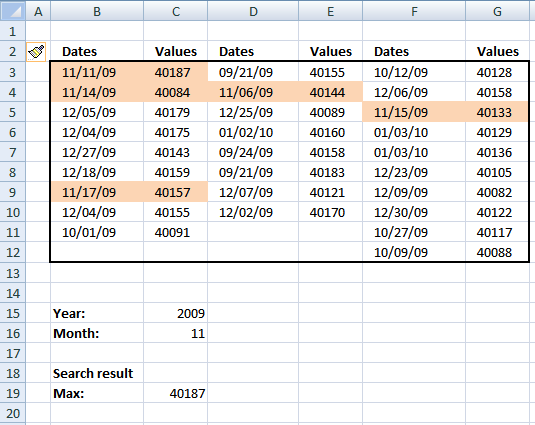Click the Select All corner triangle

(13, 11)
